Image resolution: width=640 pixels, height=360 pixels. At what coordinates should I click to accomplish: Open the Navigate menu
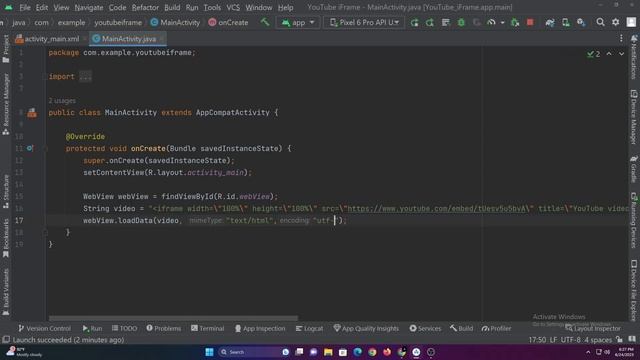coord(89,7)
